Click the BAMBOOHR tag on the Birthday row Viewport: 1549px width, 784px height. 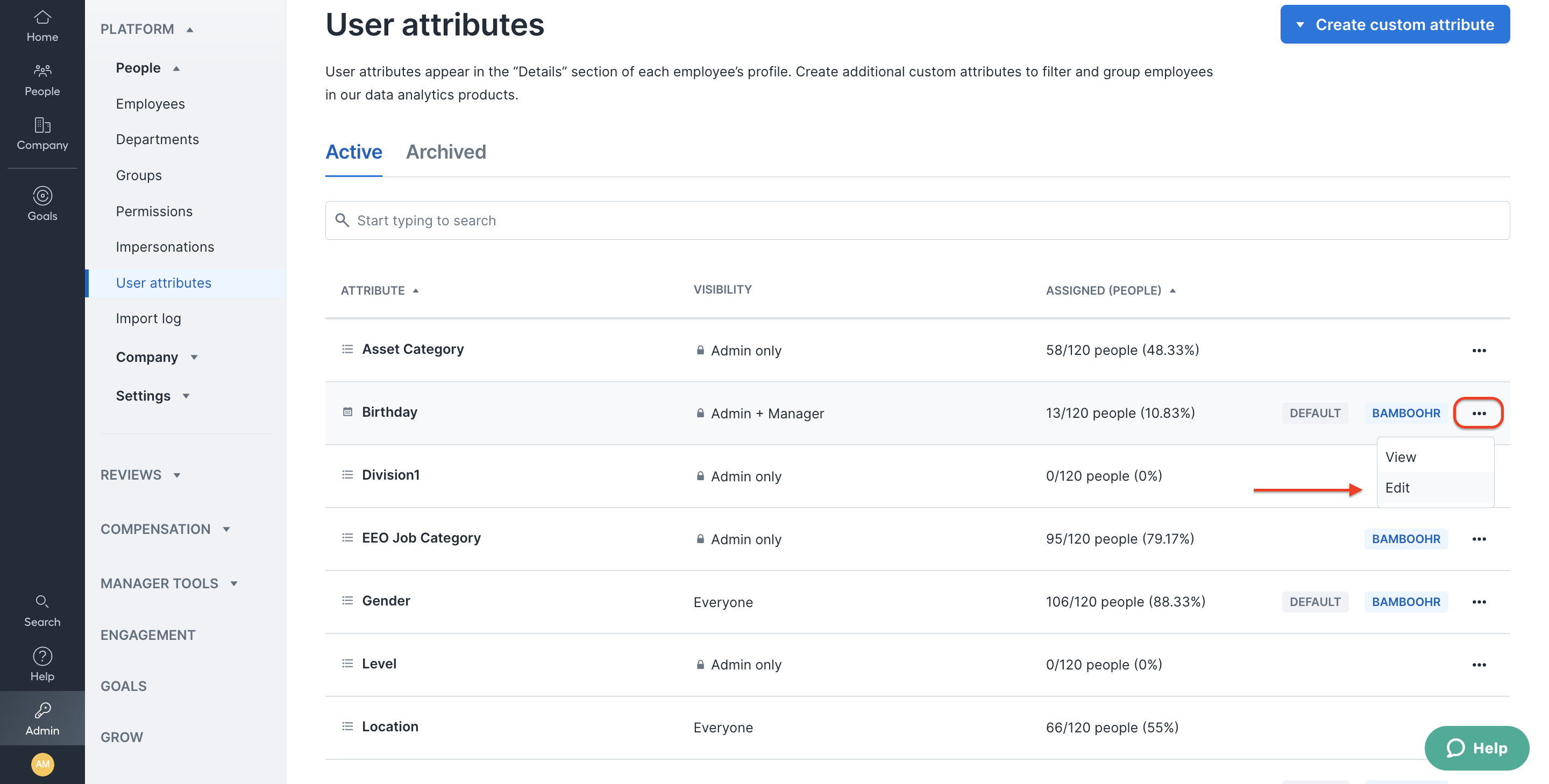(1405, 413)
